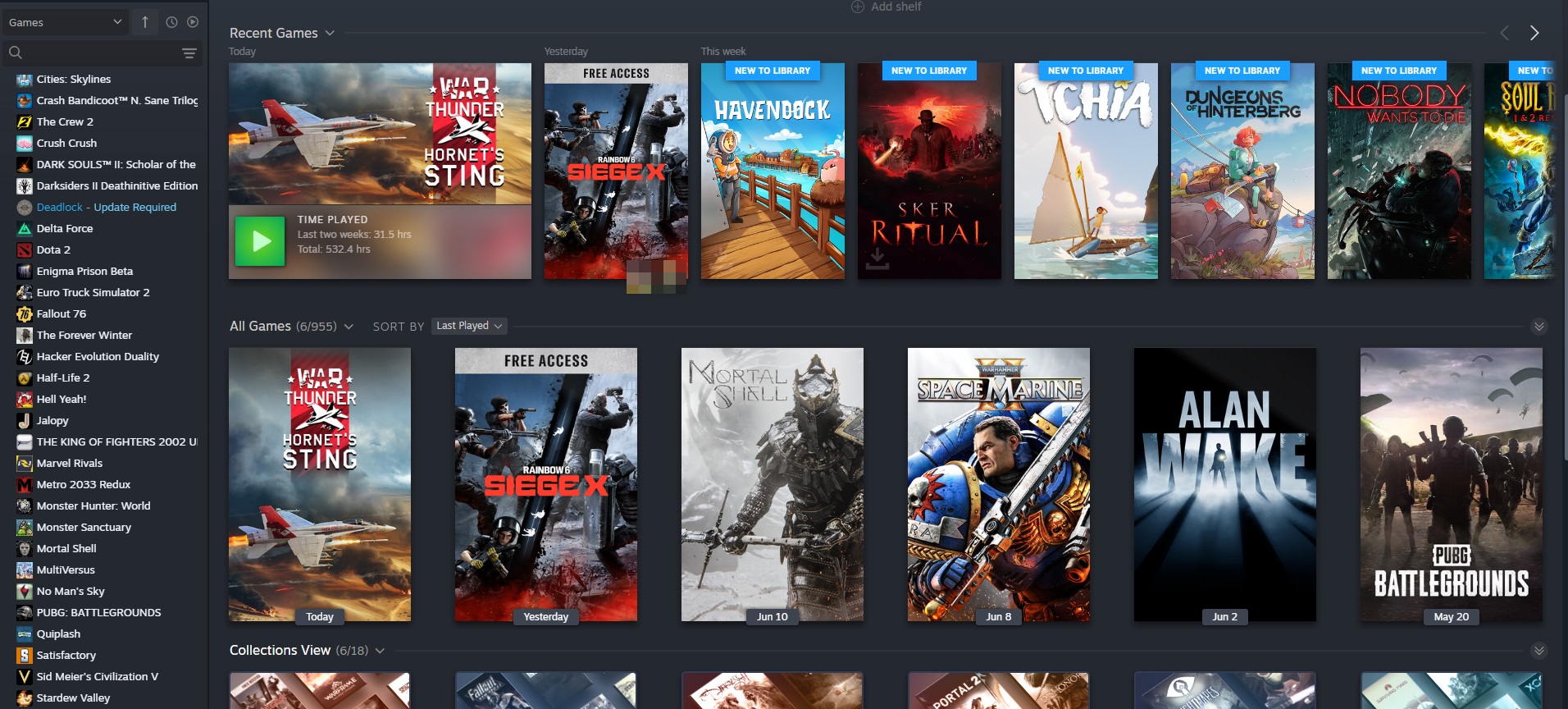Open the Collections View shelf dropdown
1568x709 pixels.
click(380, 651)
